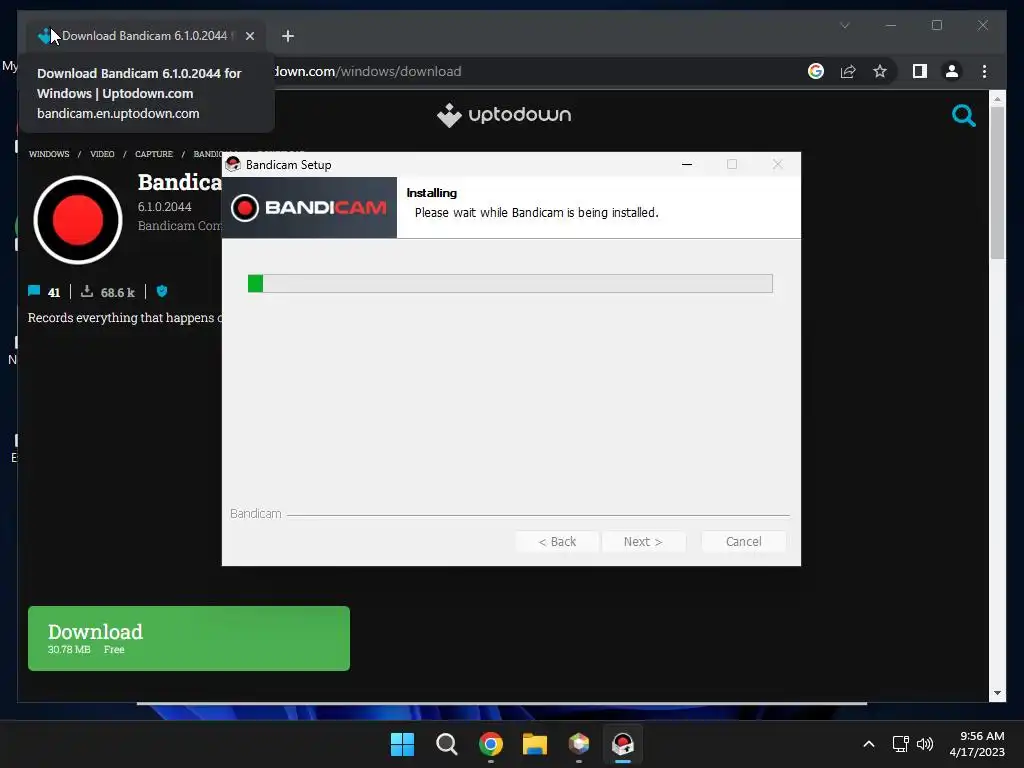
Task: Click the 'Records everything that happens' description
Action: pos(125,317)
